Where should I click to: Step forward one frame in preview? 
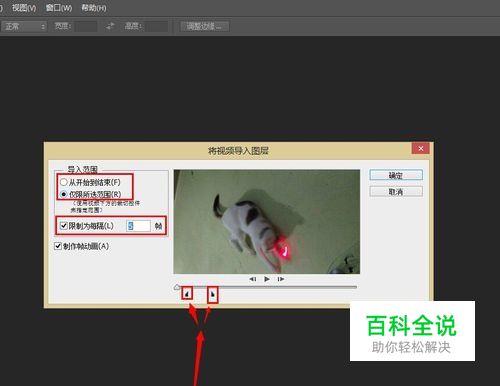point(281,279)
